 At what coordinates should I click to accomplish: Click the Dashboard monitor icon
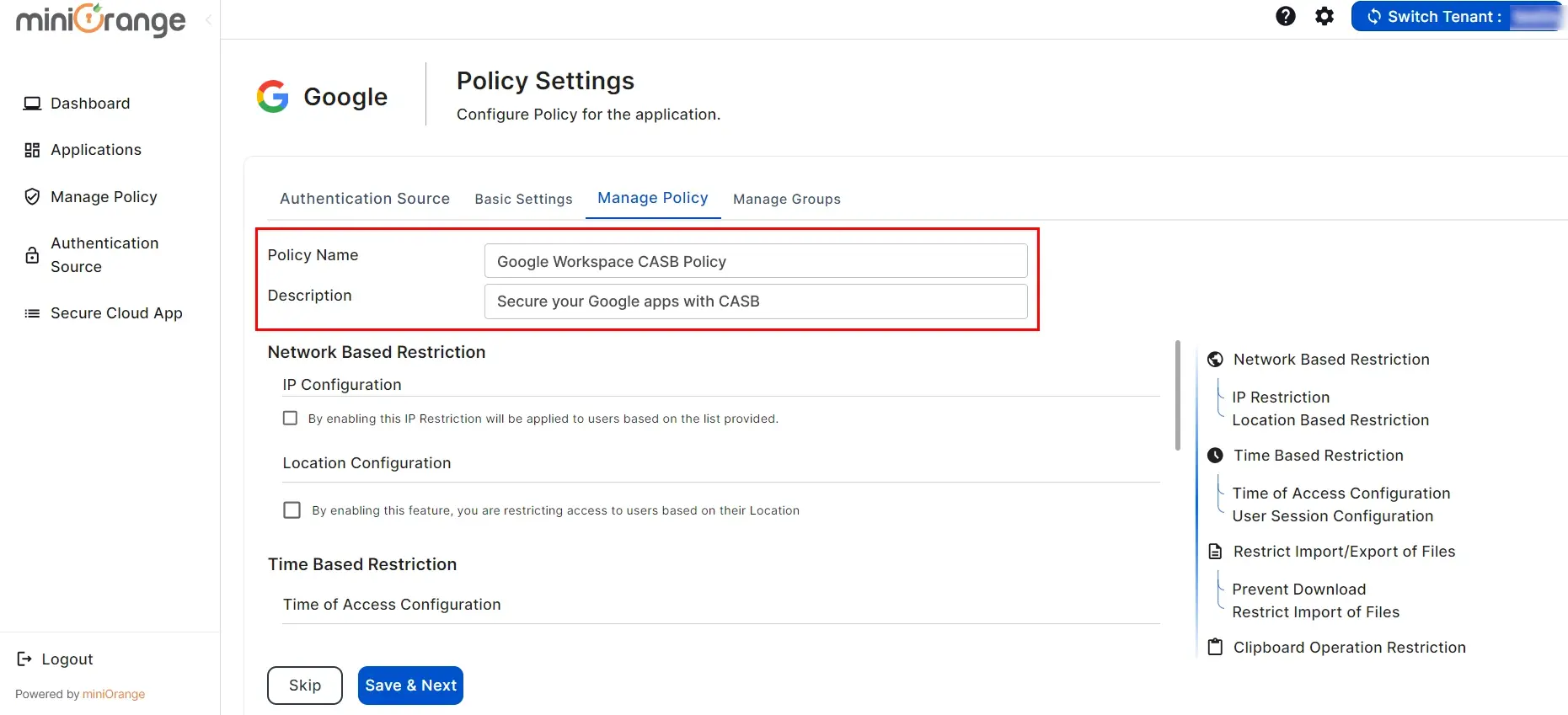tap(32, 104)
